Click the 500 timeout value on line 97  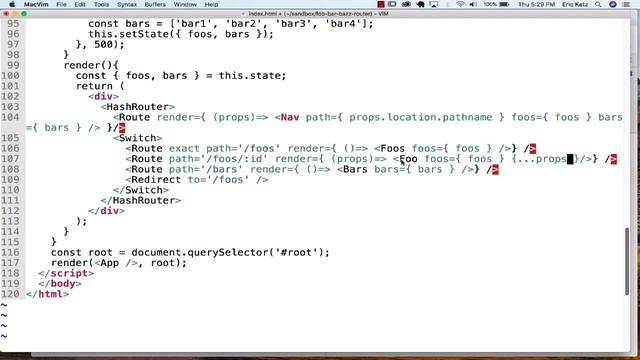(104, 44)
